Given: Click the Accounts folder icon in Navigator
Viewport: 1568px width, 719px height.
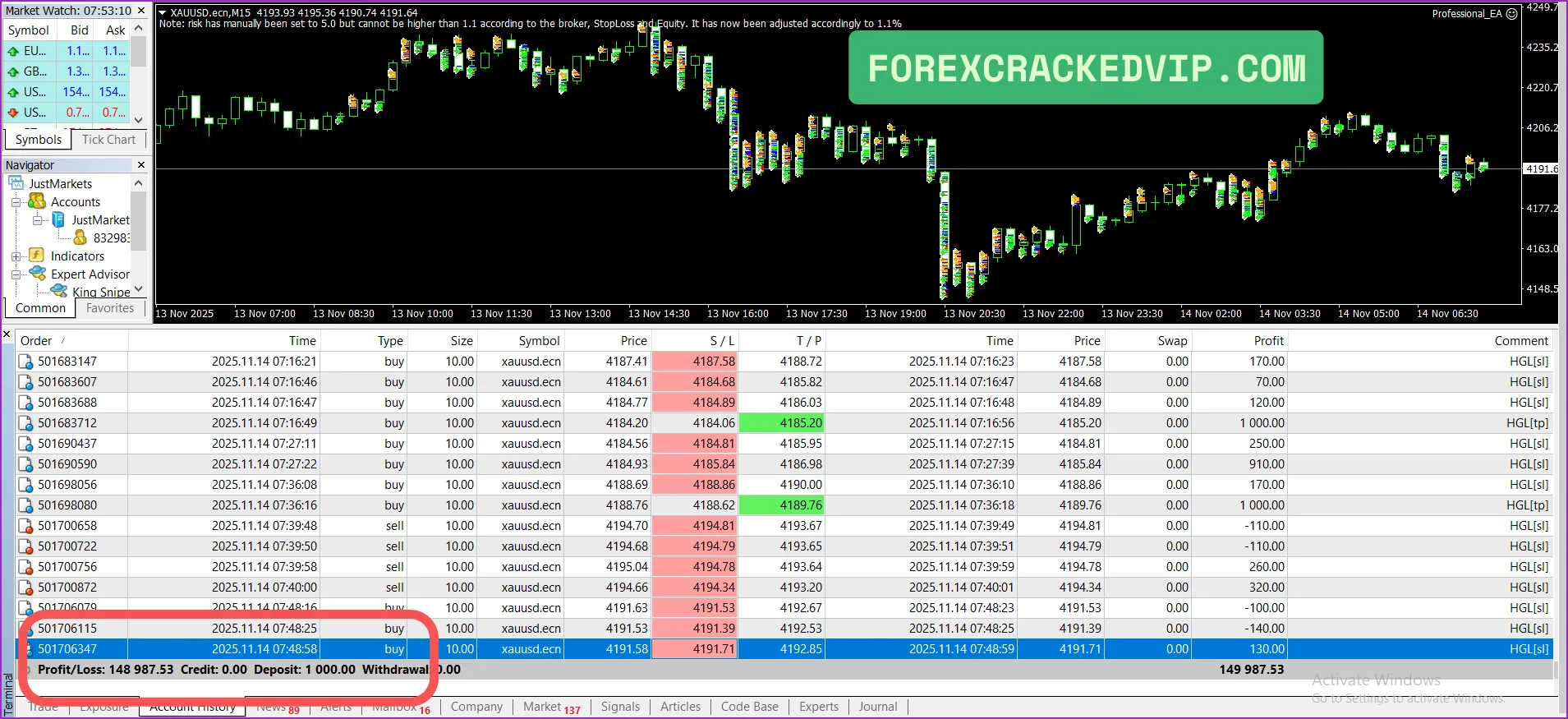Looking at the screenshot, I should 37,201.
